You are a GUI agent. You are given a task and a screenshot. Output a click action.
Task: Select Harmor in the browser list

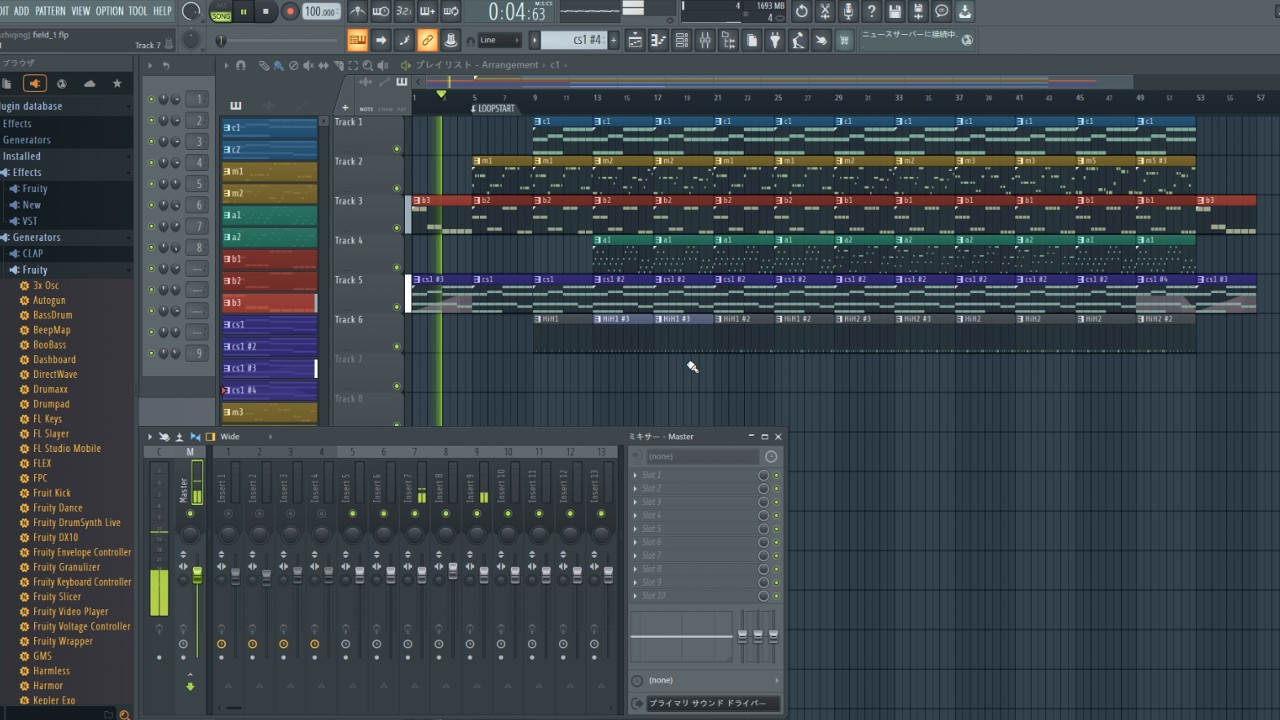point(48,686)
